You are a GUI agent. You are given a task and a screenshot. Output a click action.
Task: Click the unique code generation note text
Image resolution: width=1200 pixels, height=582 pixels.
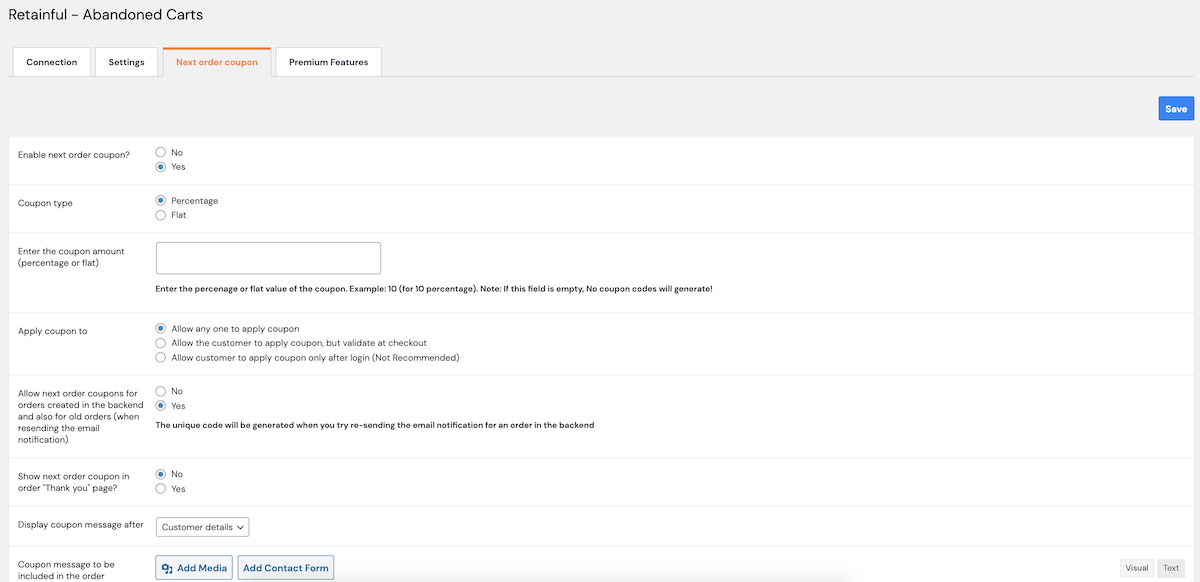tap(375, 425)
